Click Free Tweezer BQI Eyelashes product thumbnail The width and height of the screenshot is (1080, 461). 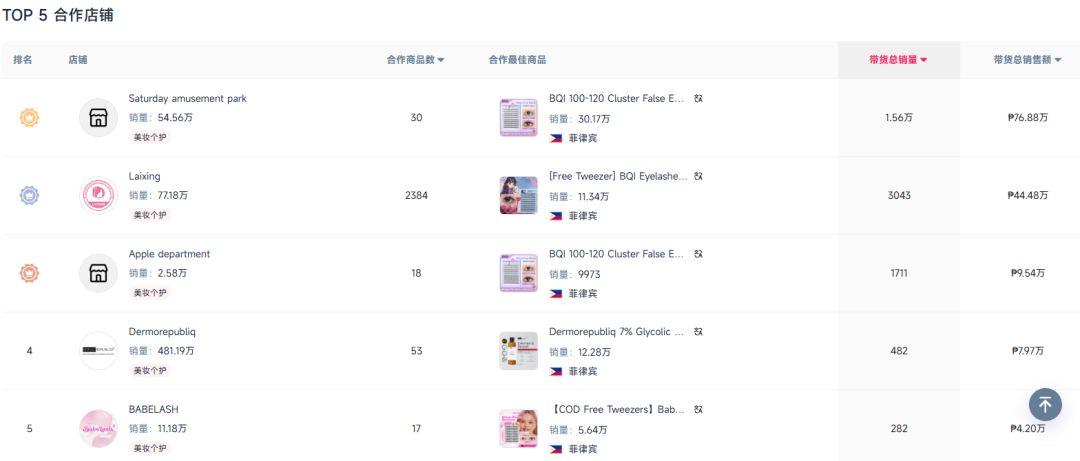coord(518,196)
